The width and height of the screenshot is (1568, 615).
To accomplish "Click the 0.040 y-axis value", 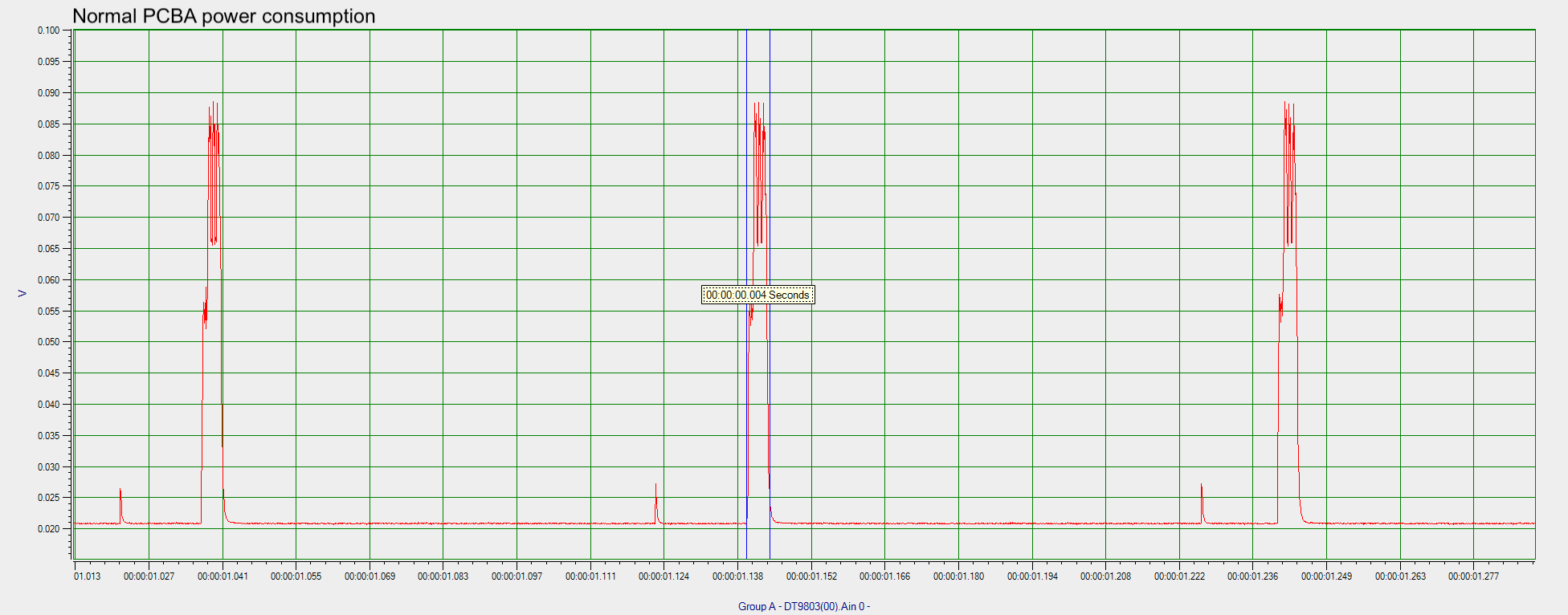I will coord(48,405).
